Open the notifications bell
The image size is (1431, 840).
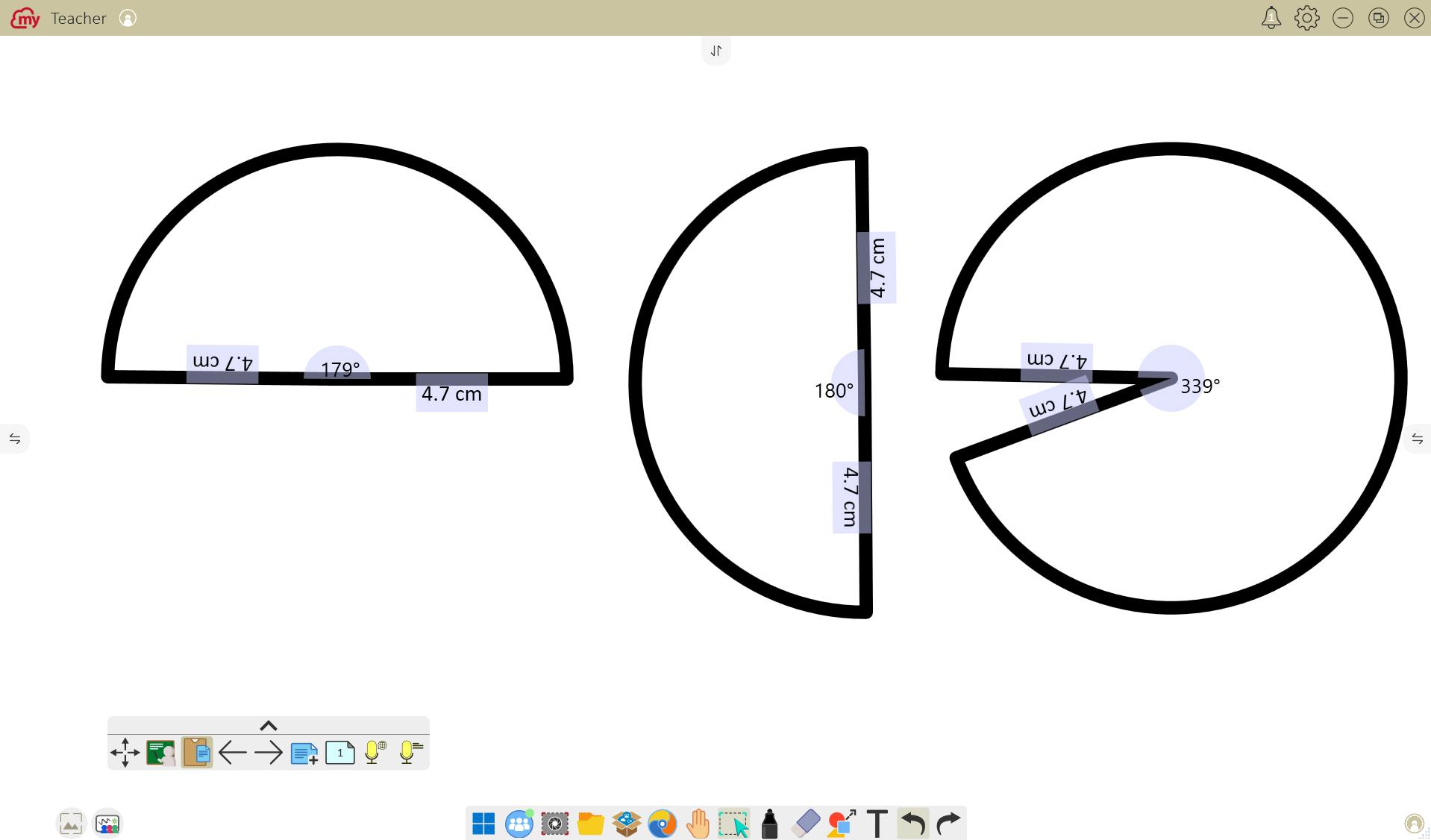click(1271, 18)
